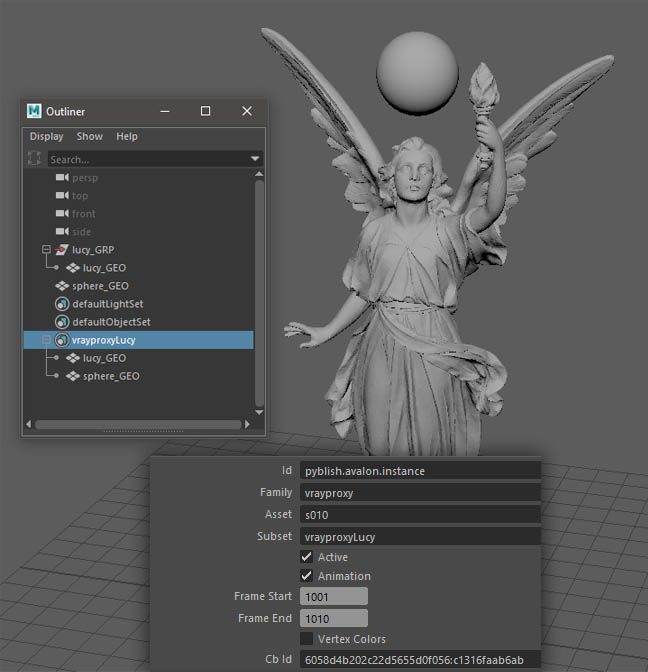The image size is (648, 672).
Task: Click the side camera icon in Outliner
Action: [62, 231]
